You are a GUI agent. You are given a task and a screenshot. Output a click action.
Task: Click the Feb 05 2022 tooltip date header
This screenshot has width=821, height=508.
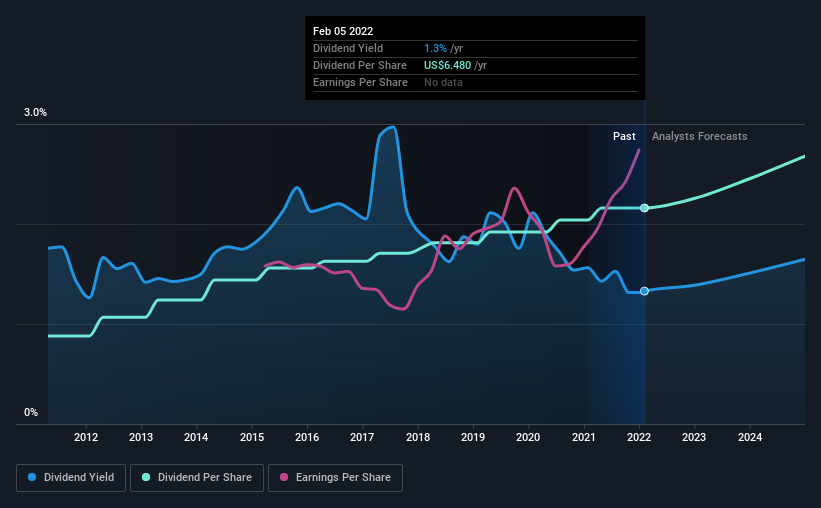[x=343, y=31]
